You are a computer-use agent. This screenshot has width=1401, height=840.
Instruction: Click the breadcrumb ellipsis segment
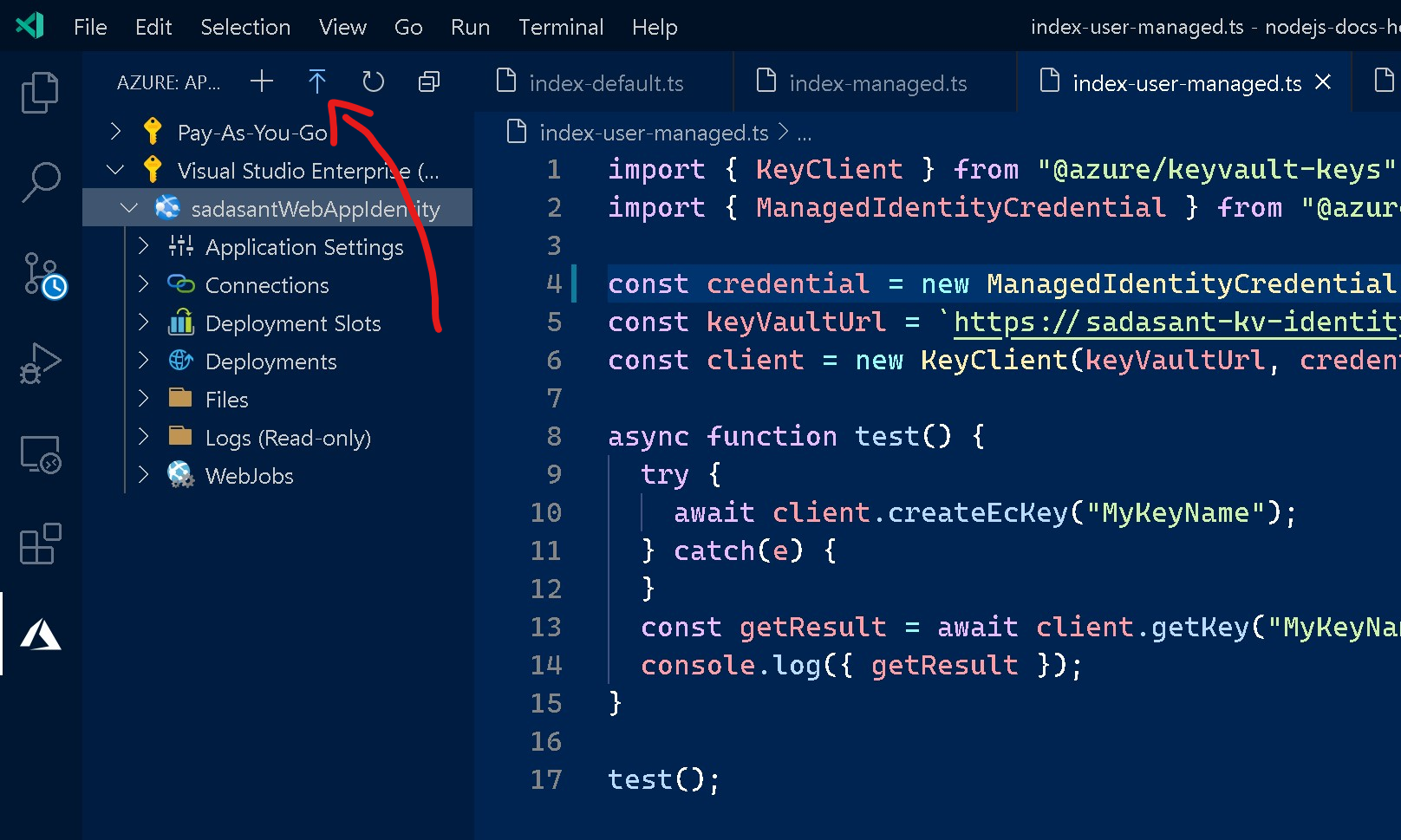[805, 133]
